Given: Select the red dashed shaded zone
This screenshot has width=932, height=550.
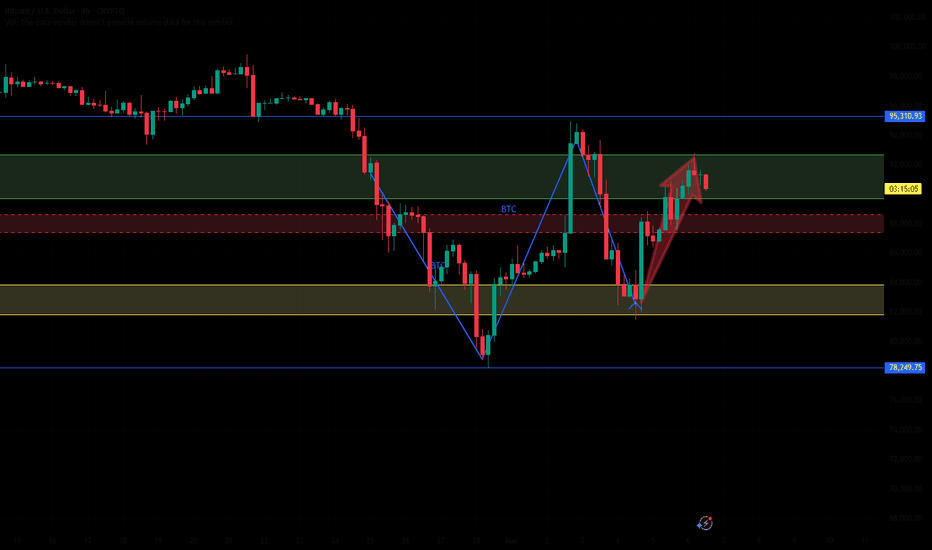Looking at the screenshot, I should point(442,224).
